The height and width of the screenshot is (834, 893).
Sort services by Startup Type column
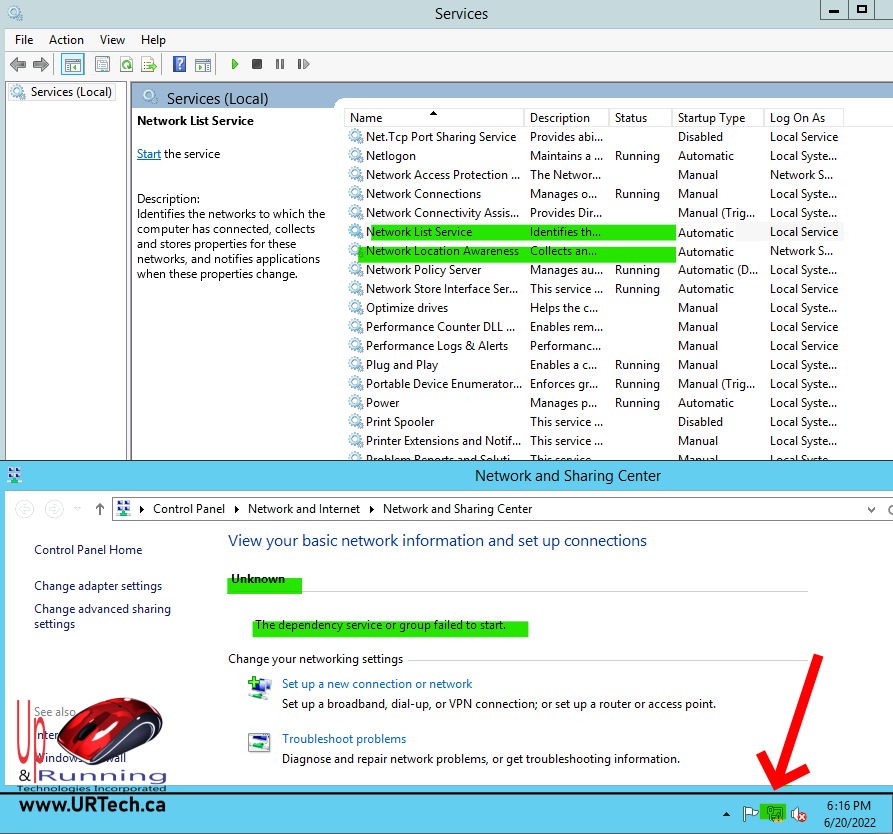pos(711,118)
